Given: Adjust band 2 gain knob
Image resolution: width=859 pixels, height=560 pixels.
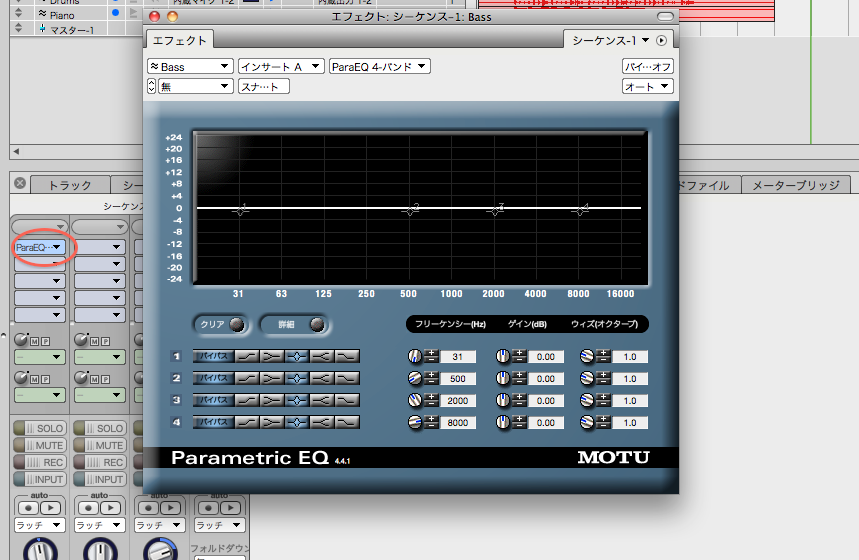Looking at the screenshot, I should coord(503,378).
